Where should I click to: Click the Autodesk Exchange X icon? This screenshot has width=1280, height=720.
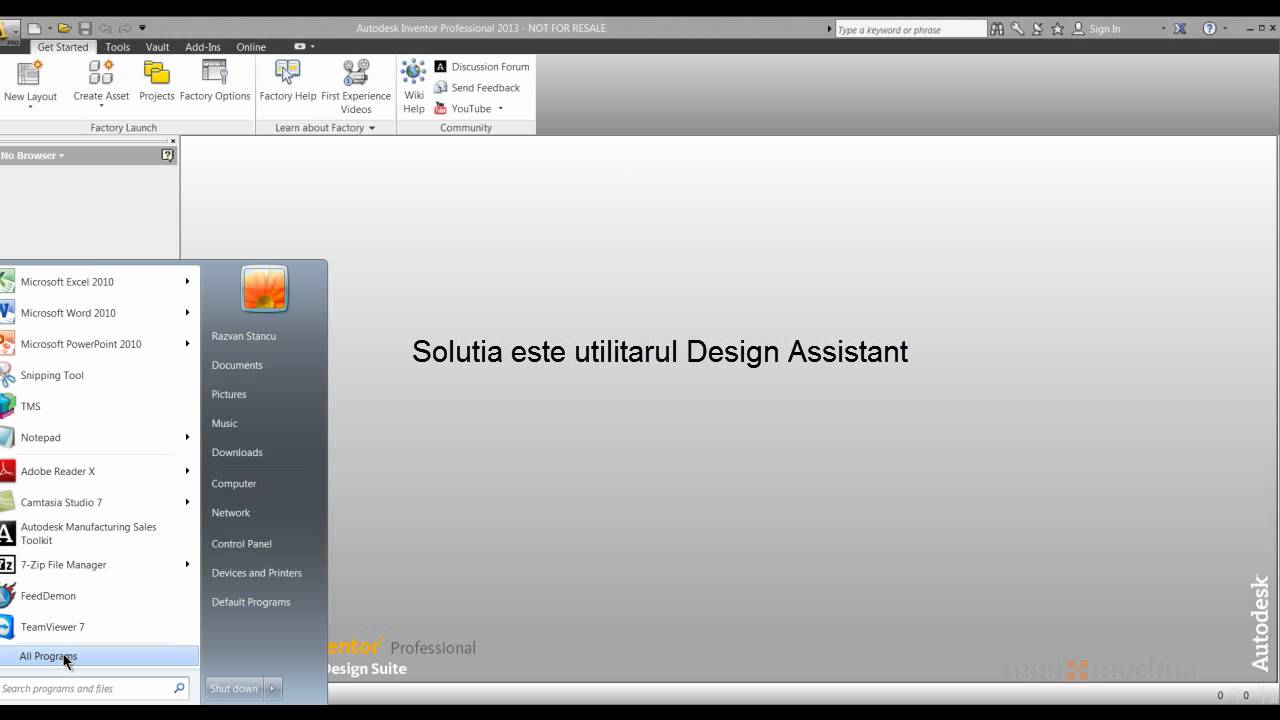point(1180,29)
